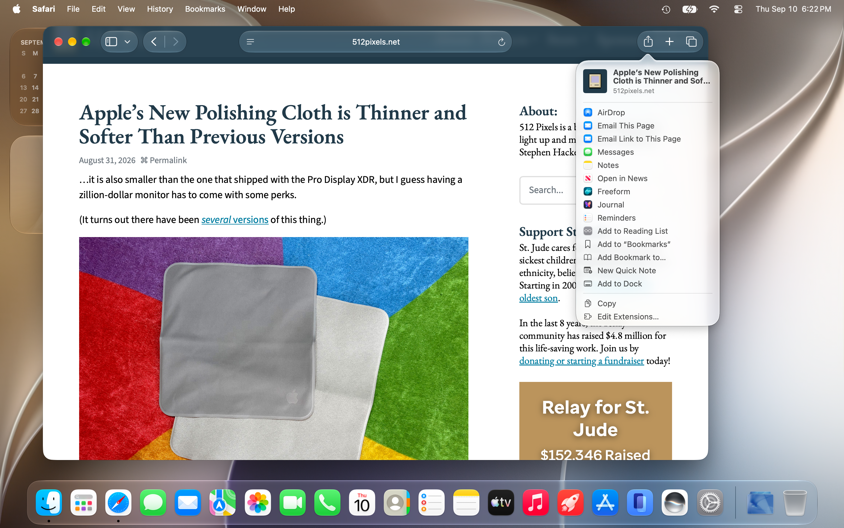Click the Search input field
844x528 pixels.
tap(548, 190)
